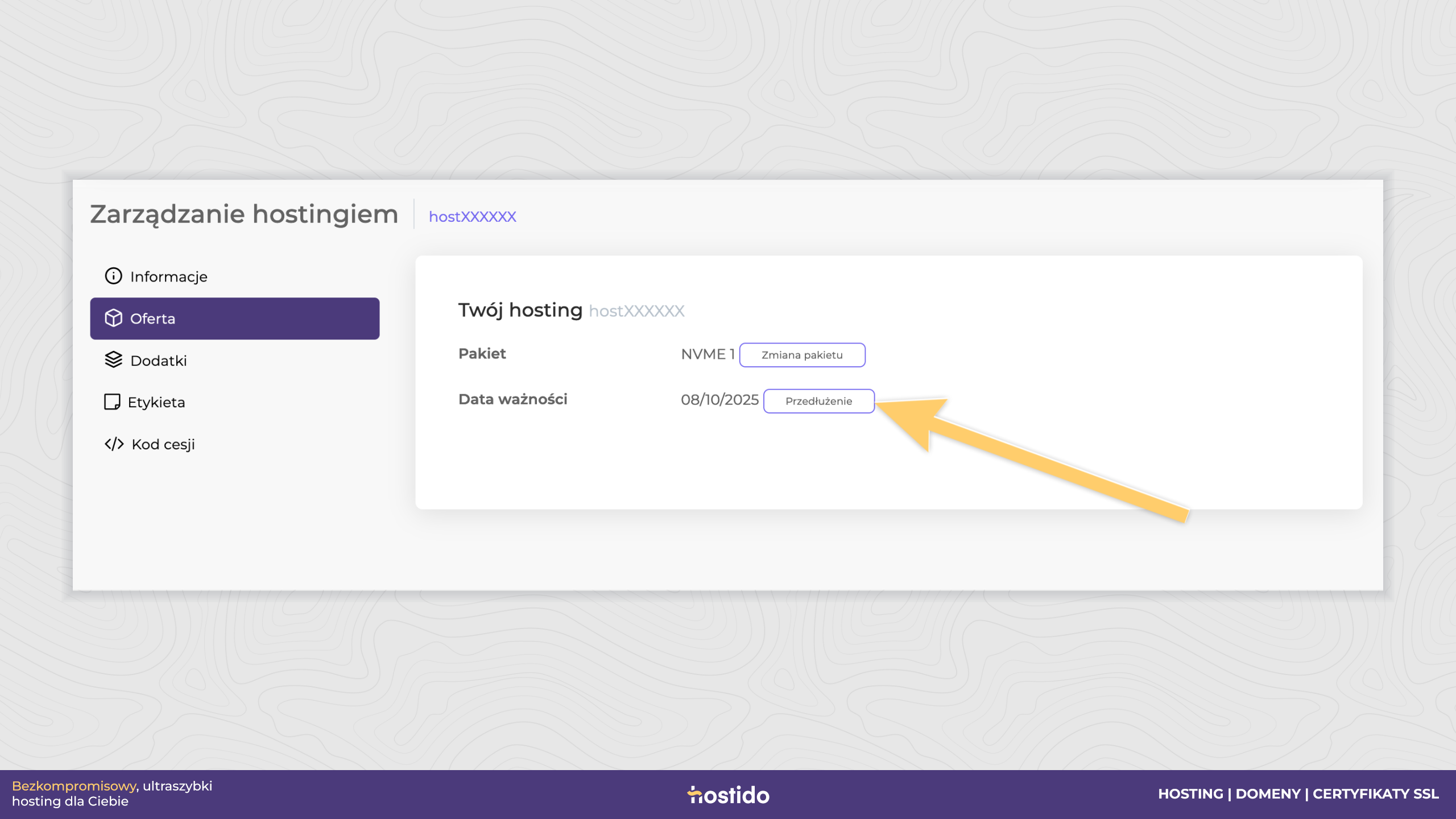1456x819 pixels.
Task: Open the Etykieta section
Action: pyautogui.click(x=234, y=402)
